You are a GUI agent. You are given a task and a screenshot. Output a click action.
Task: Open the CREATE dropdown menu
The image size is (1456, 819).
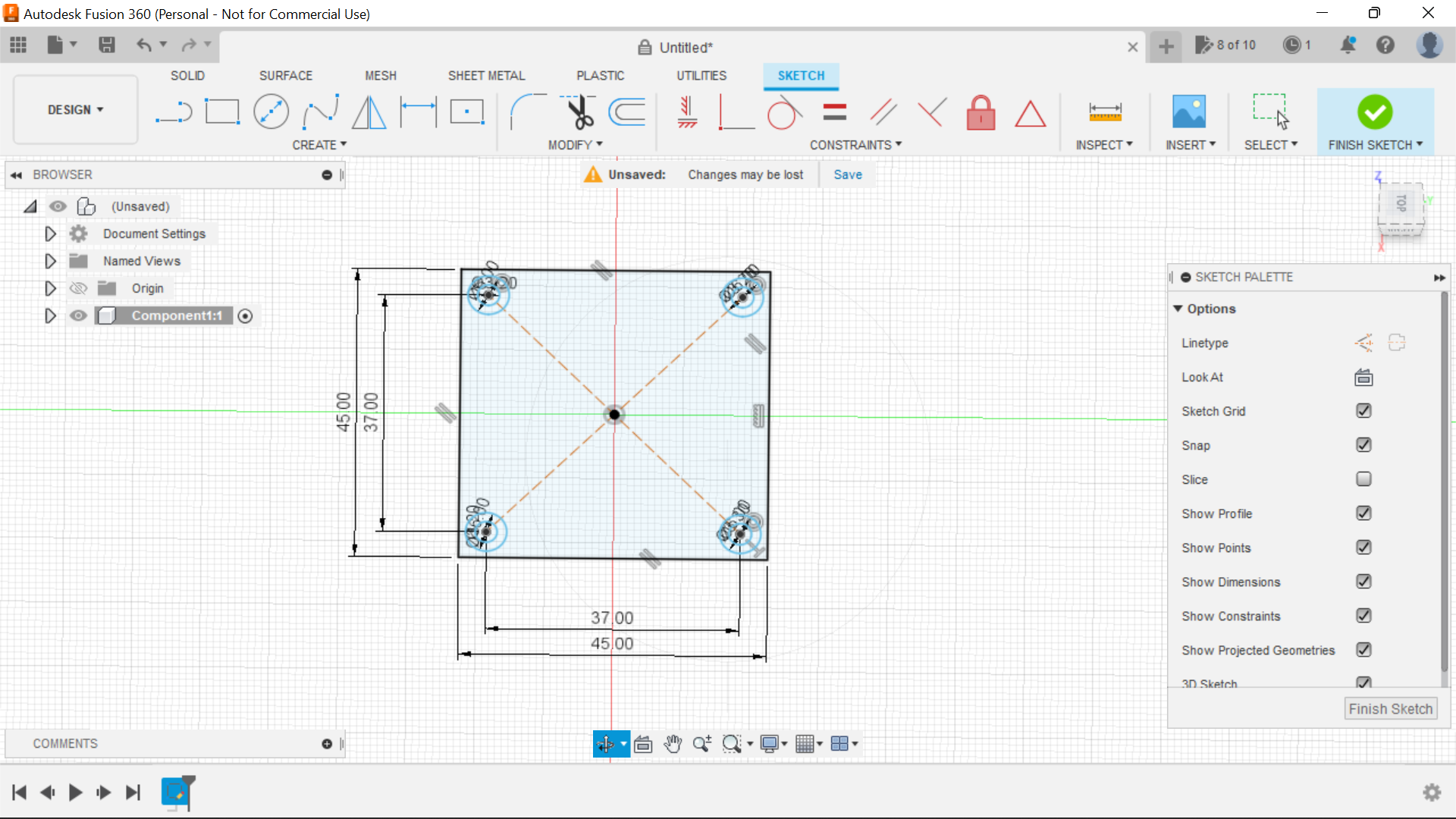pos(319,145)
